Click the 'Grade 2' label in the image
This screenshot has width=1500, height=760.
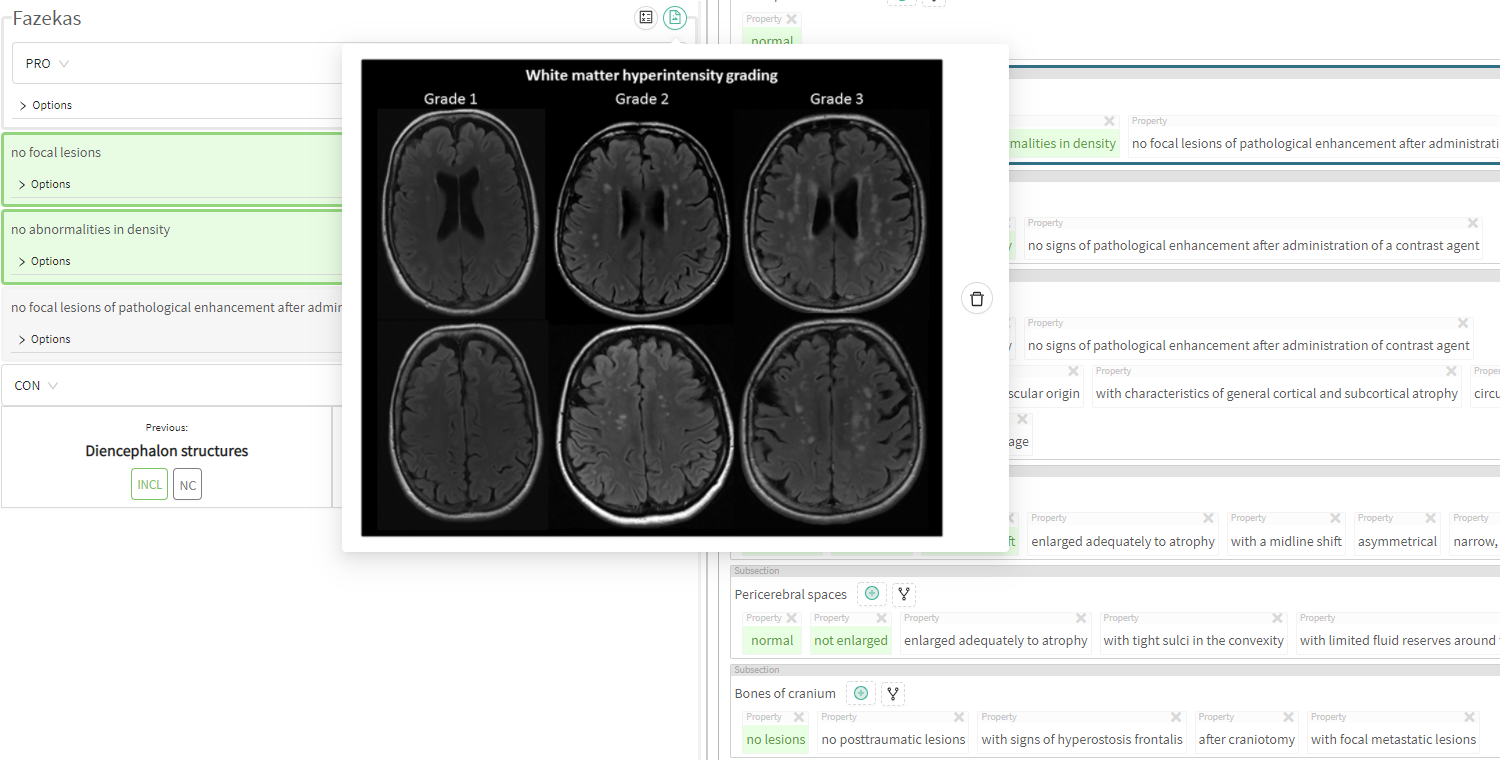[642, 99]
